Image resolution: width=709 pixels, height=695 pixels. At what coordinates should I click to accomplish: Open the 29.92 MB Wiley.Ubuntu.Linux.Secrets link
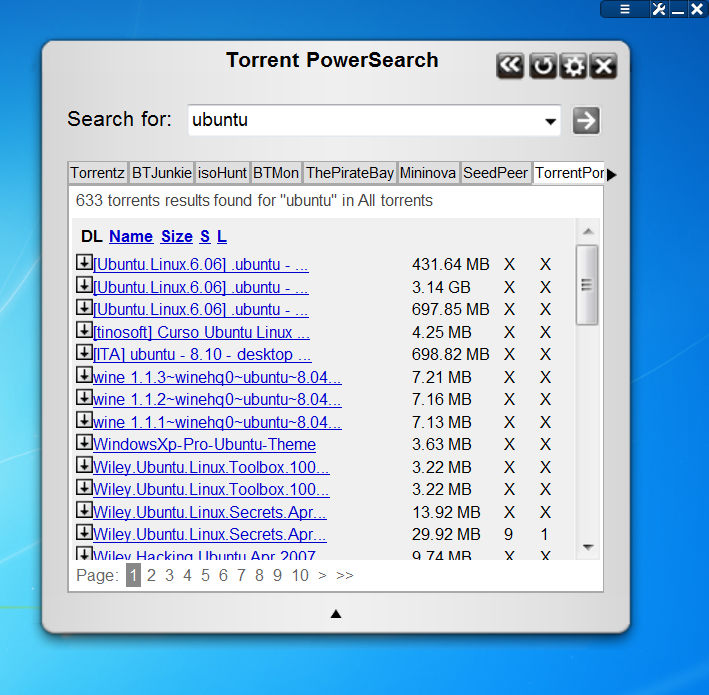209,534
